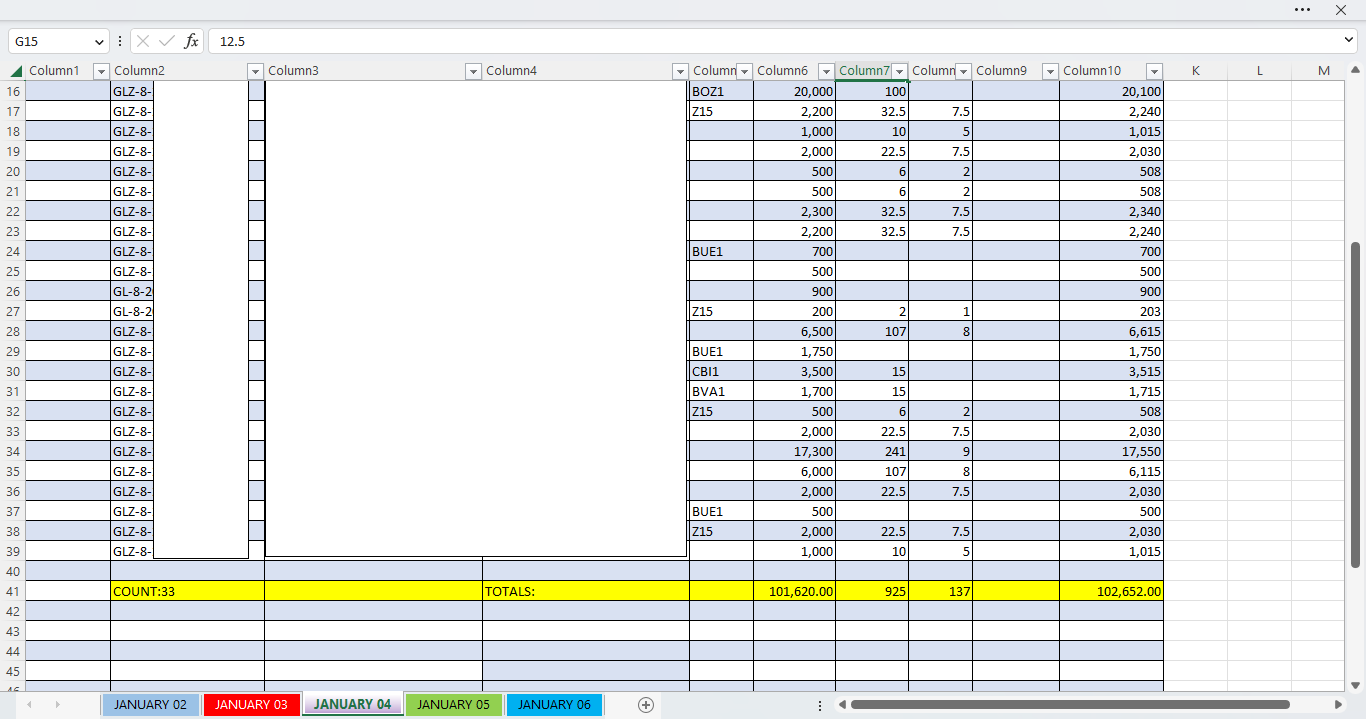Select the GL-8-2 cell in row 26
Image resolution: width=1366 pixels, height=720 pixels.
pyautogui.click(x=132, y=291)
